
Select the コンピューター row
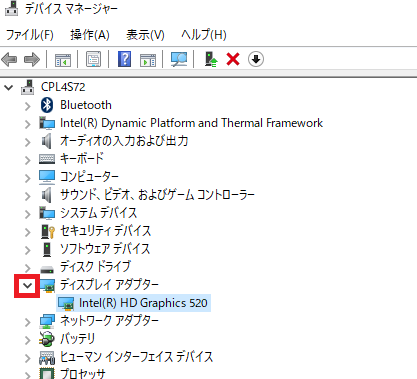pos(89,177)
